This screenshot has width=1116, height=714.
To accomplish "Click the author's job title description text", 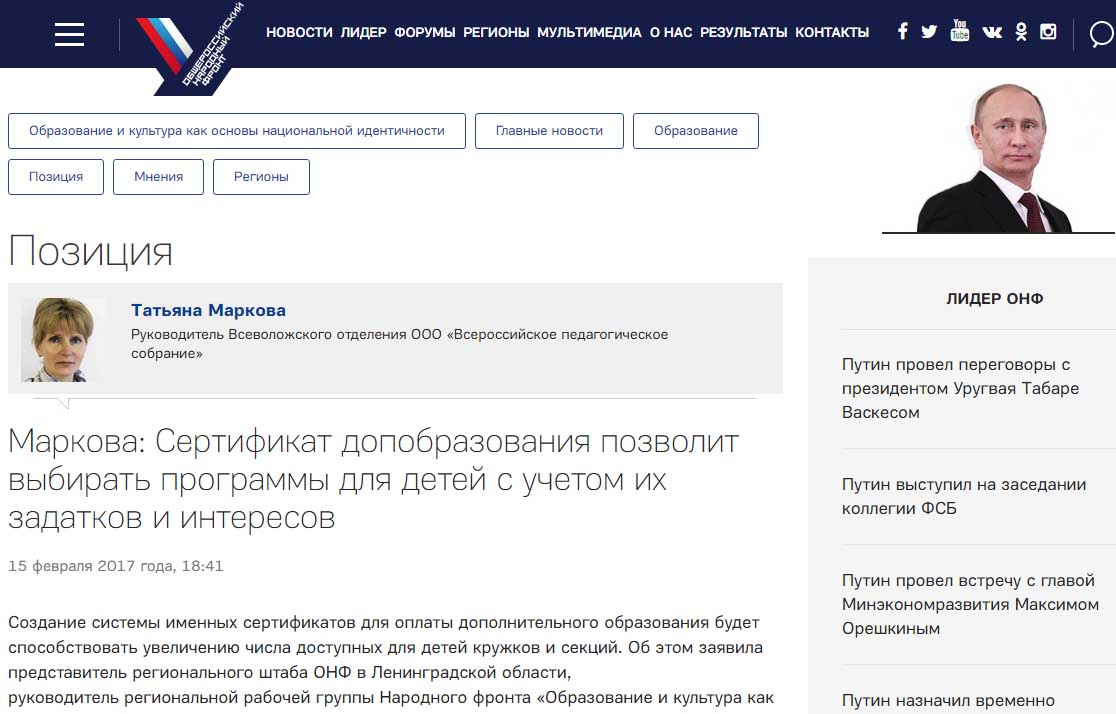I will (399, 344).
